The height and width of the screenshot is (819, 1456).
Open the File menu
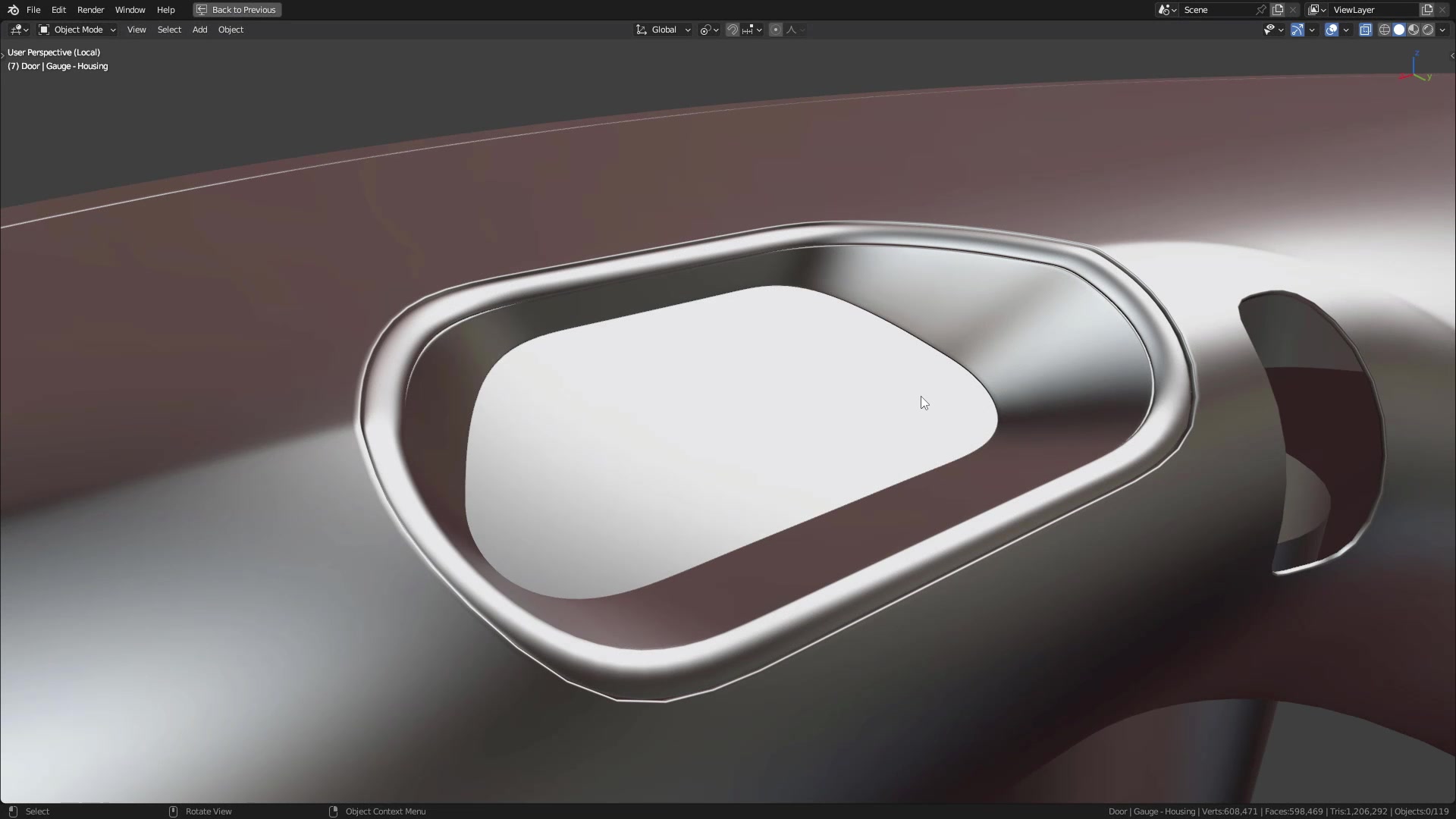33,10
